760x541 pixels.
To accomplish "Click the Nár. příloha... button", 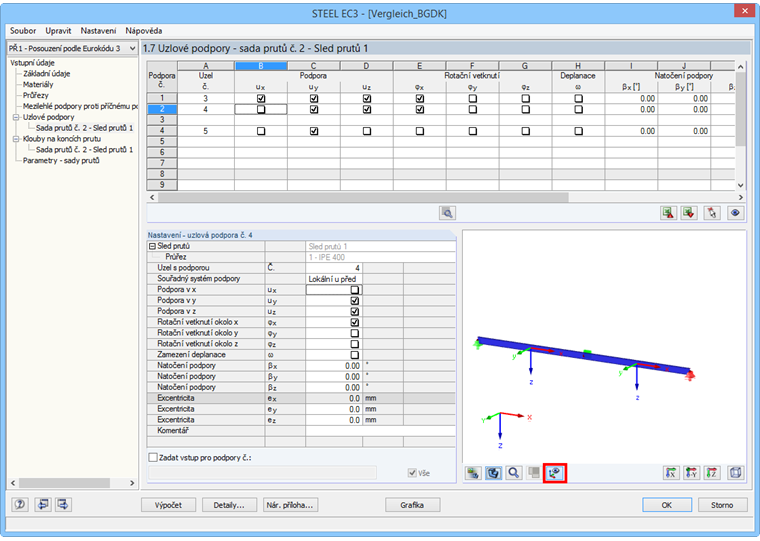I will coord(290,505).
